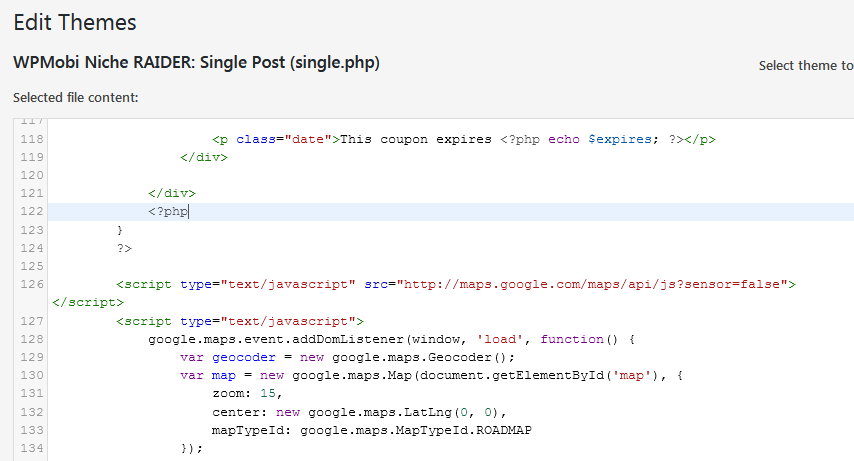Image resolution: width=854 pixels, height=461 pixels.
Task: Click line number 134 in the gutter
Action: 32,448
